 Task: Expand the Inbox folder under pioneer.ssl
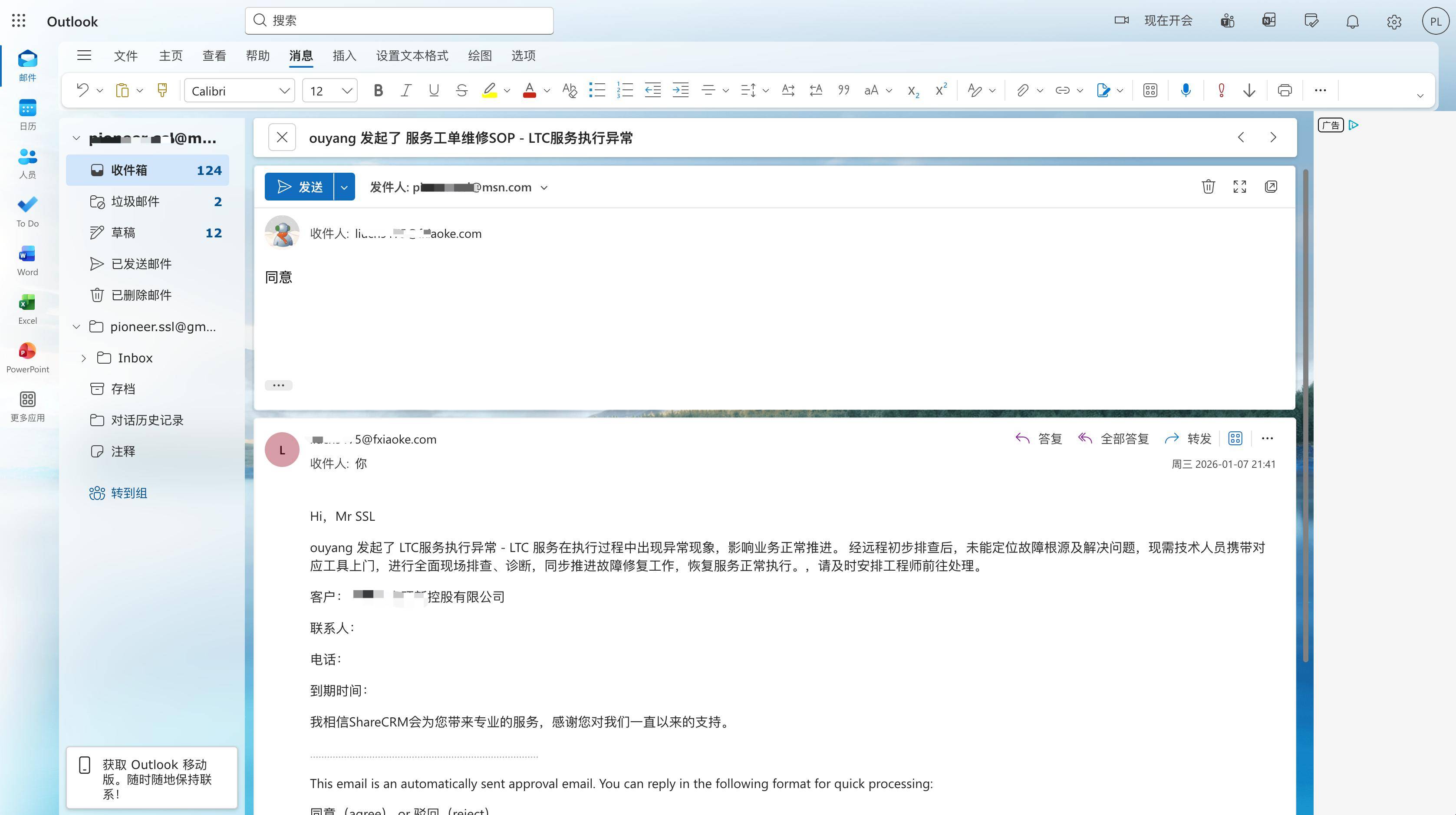click(x=84, y=358)
